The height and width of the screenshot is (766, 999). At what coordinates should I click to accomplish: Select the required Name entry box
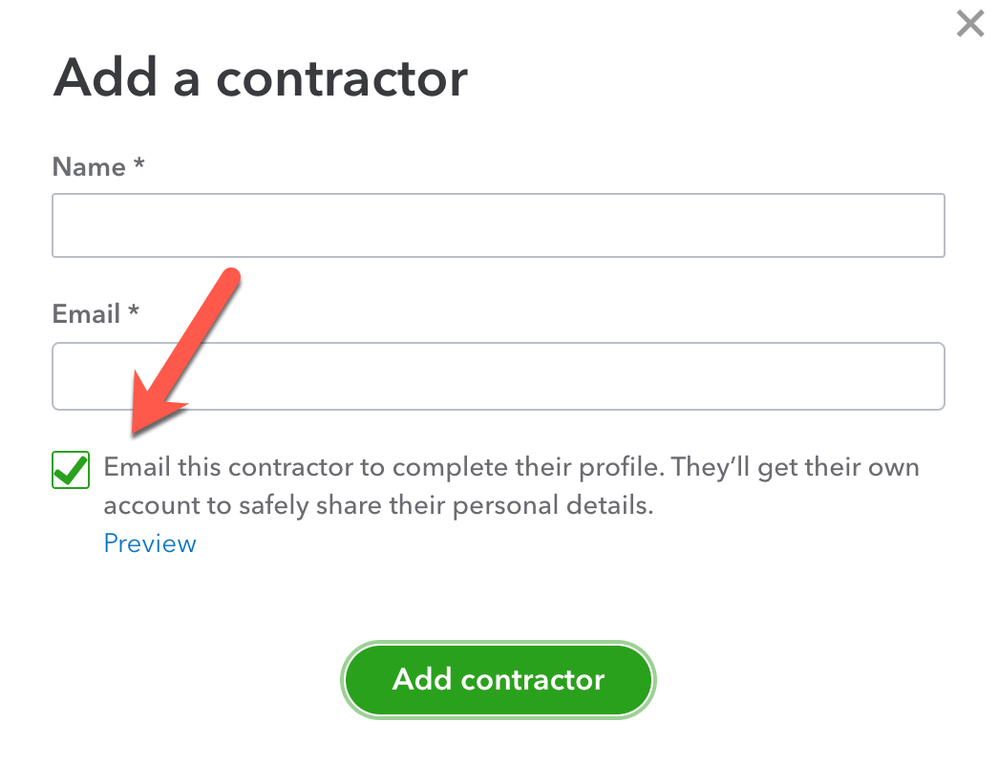point(498,226)
